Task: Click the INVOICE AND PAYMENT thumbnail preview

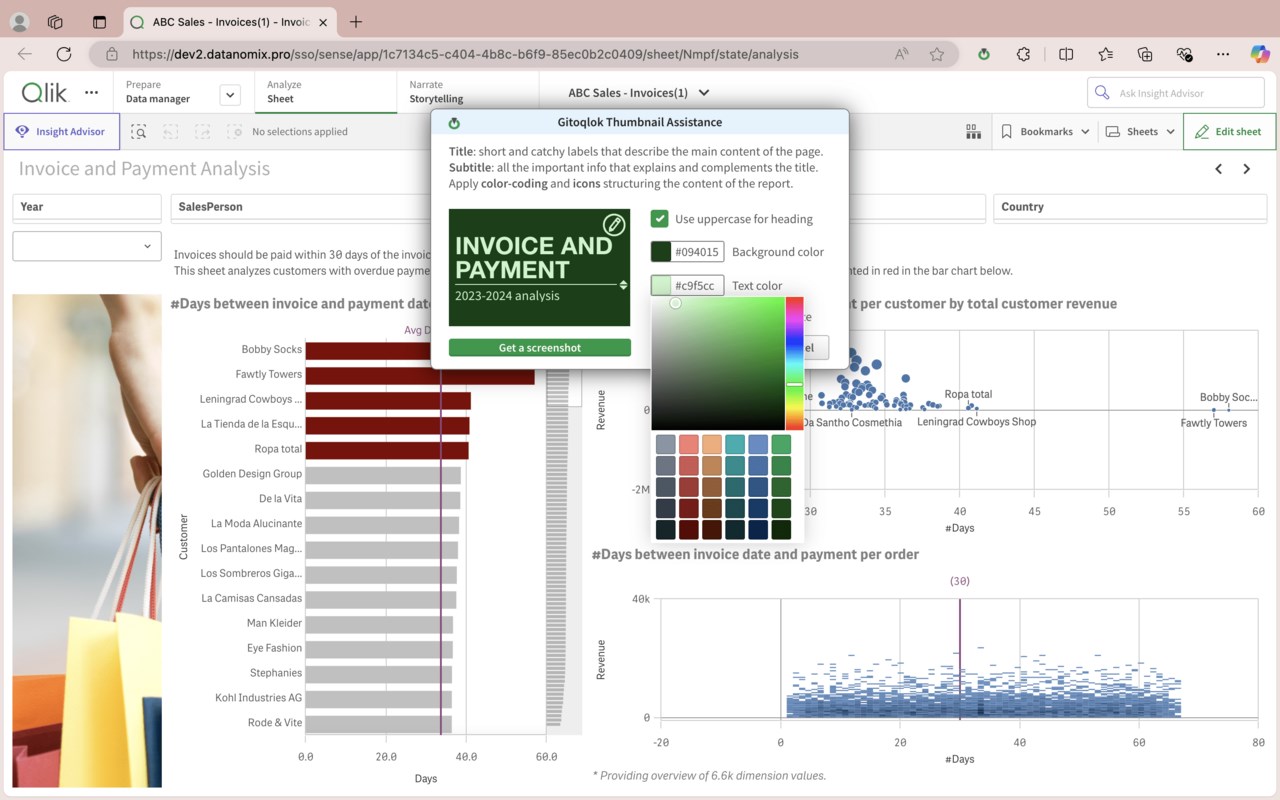Action: tap(540, 267)
